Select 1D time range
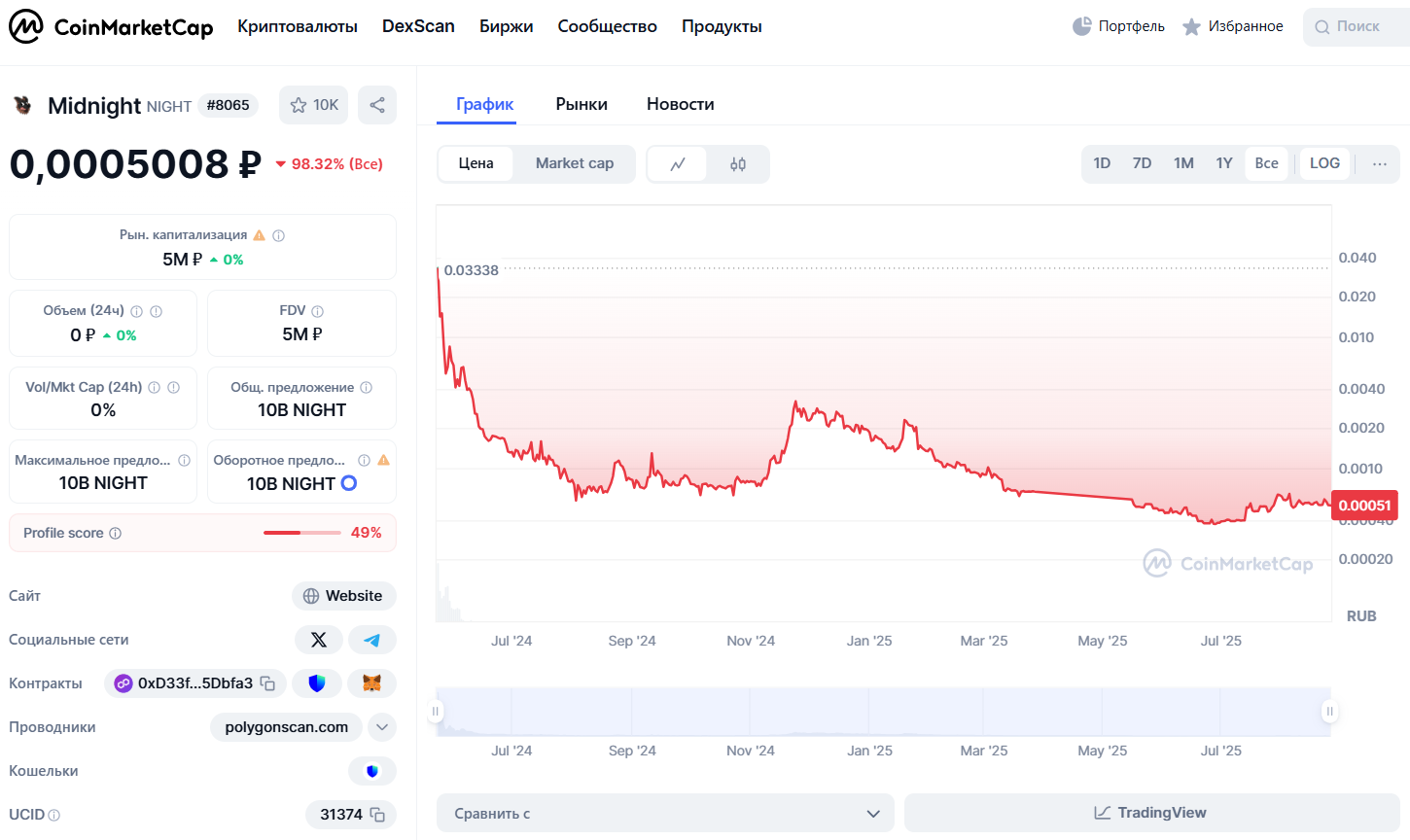Image resolution: width=1410 pixels, height=840 pixels. 1102,163
